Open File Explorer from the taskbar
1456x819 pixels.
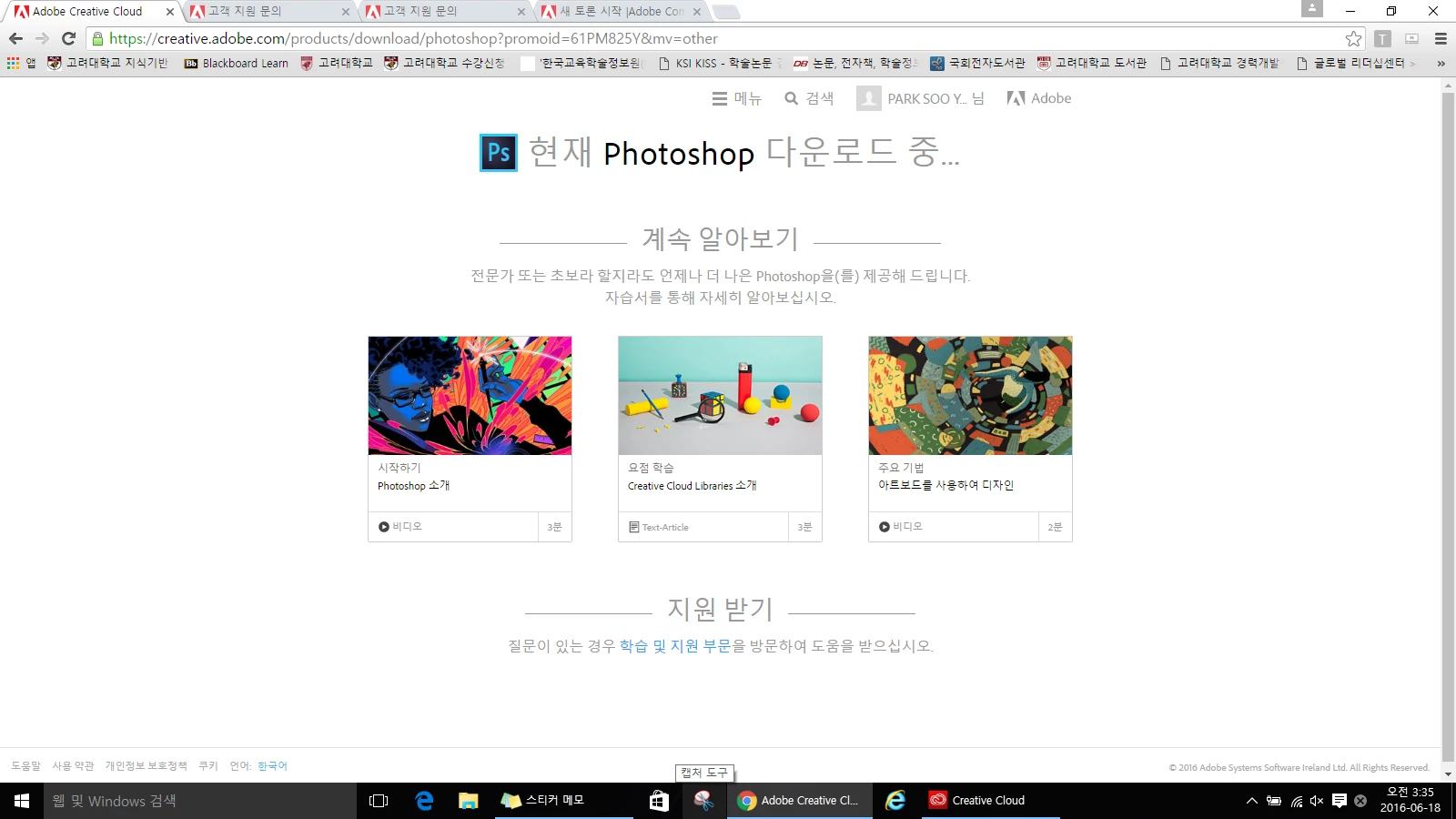click(x=469, y=801)
